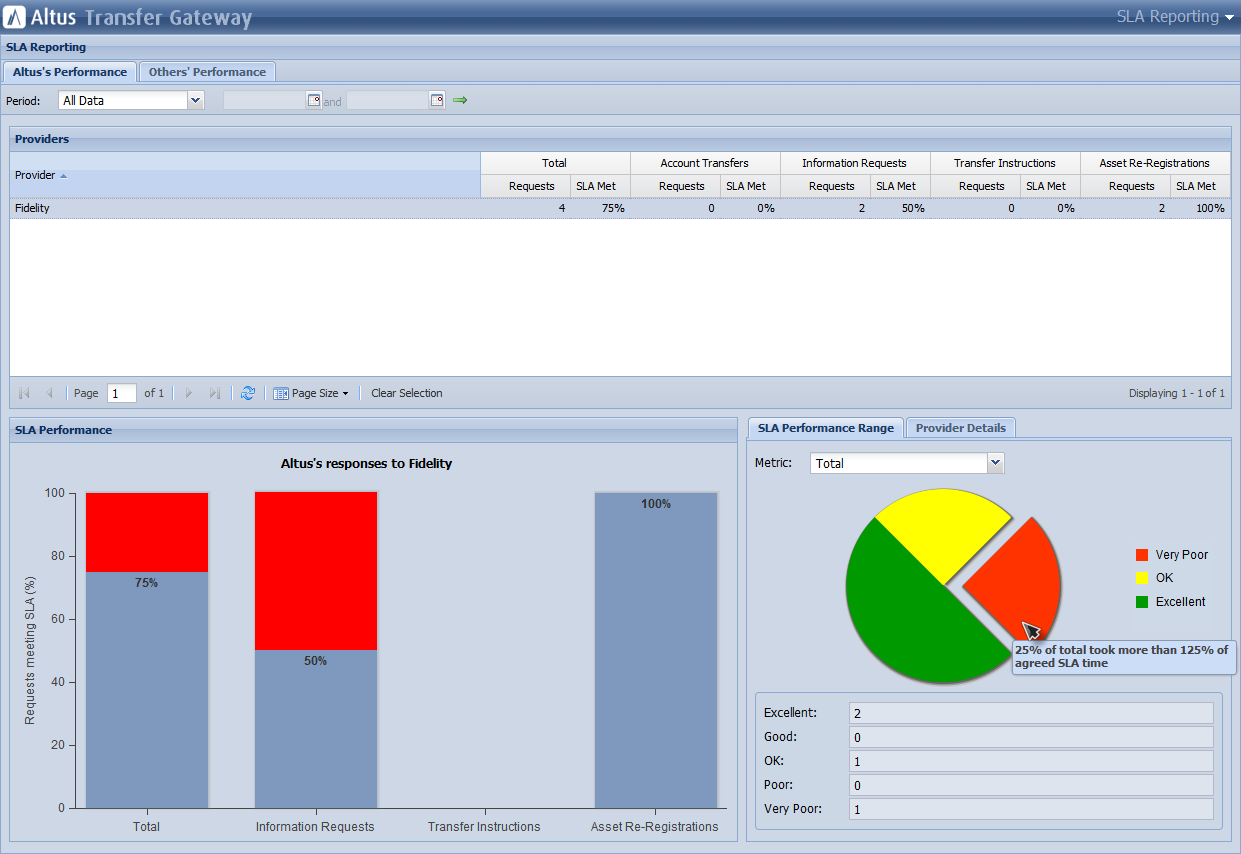Viewport: 1241px width, 854px height.
Task: Click the Clear Selection button
Action: pos(407,393)
